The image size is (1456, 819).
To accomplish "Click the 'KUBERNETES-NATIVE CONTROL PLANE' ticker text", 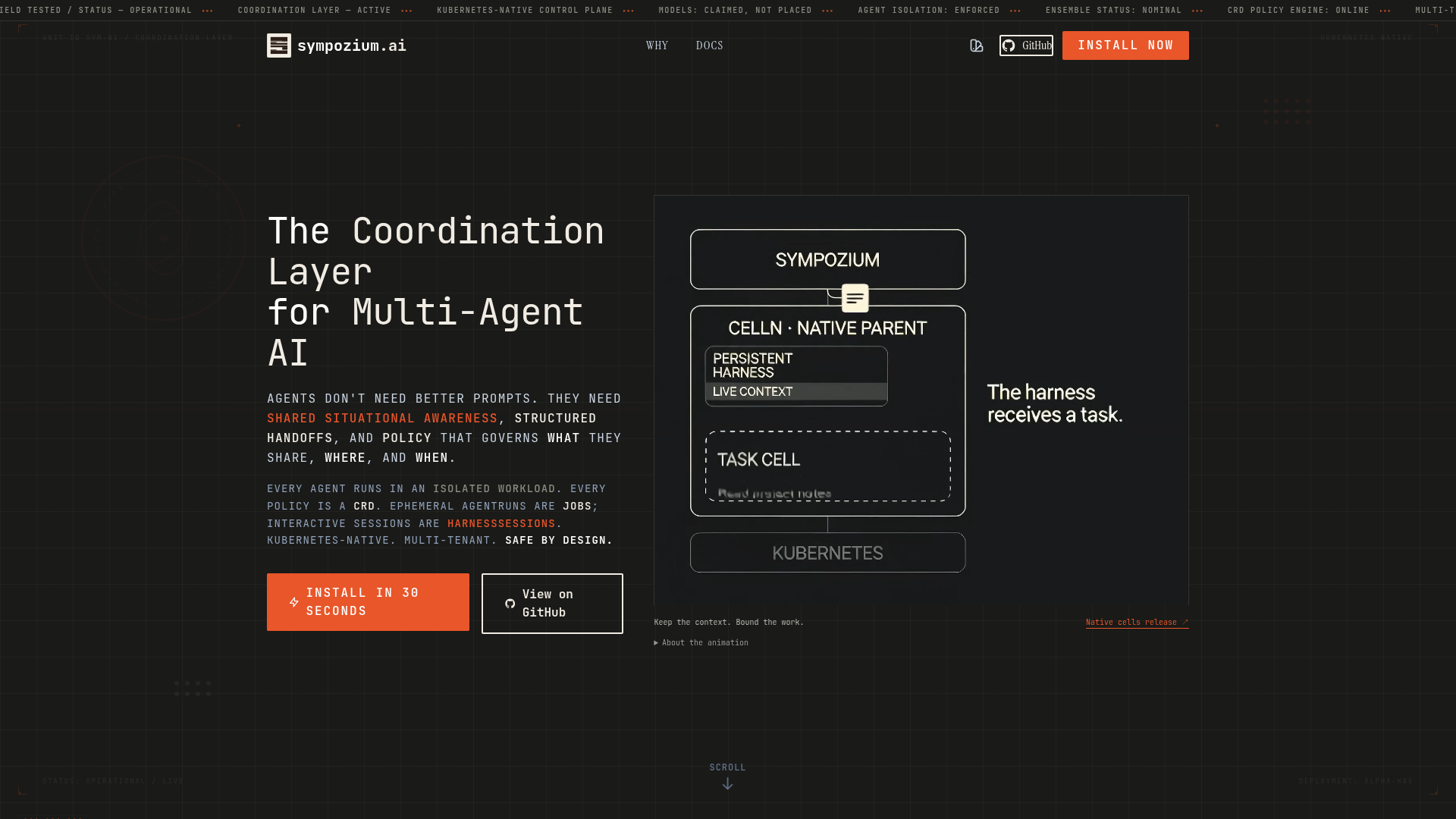I will click(x=525, y=11).
